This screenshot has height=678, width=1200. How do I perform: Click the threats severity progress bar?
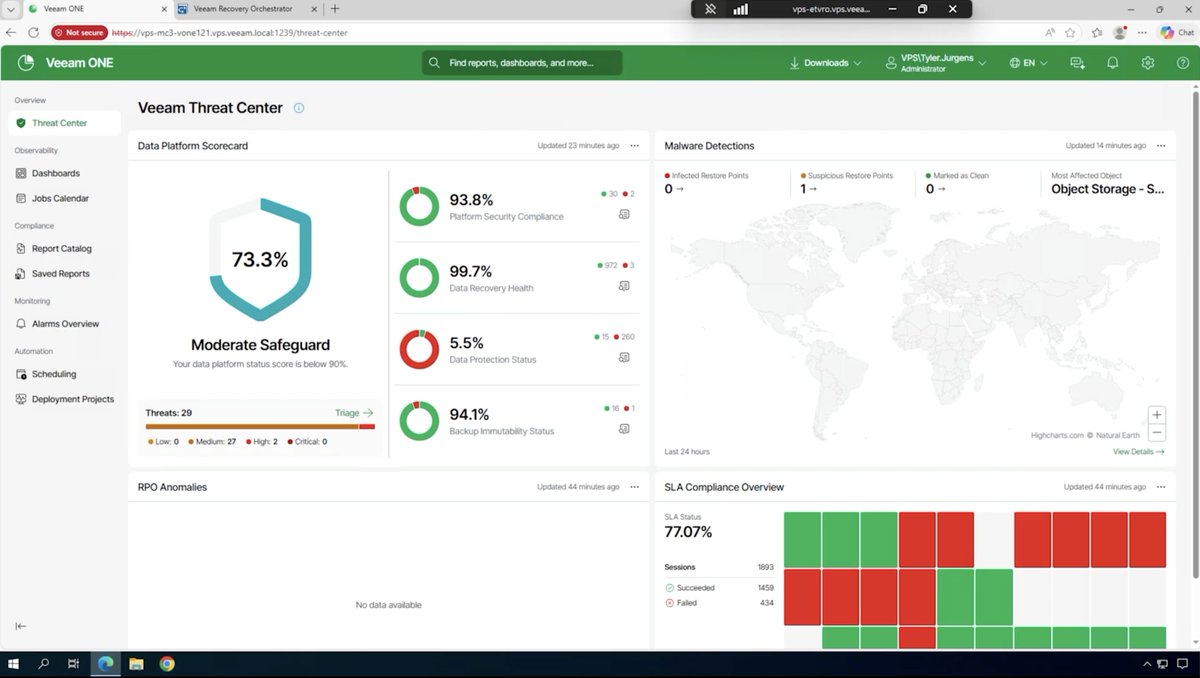coord(260,427)
